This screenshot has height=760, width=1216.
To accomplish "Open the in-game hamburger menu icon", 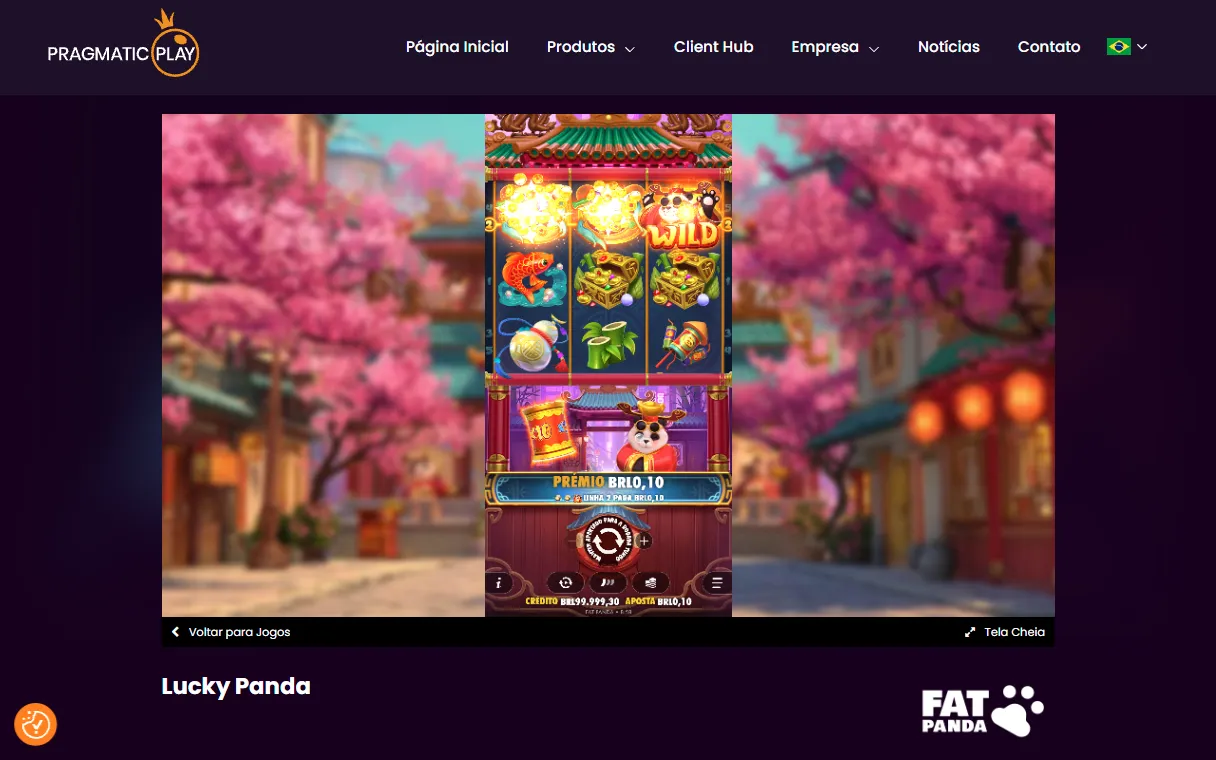I will pyautogui.click(x=717, y=582).
